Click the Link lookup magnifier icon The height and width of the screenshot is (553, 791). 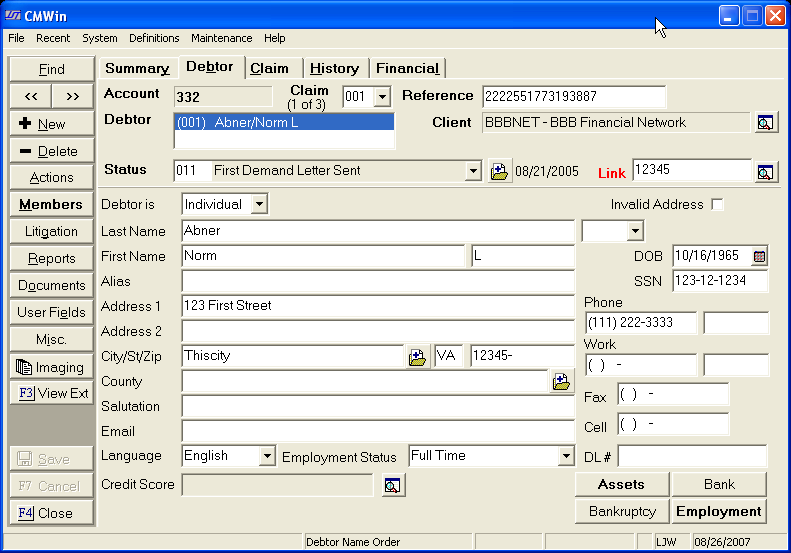point(765,172)
